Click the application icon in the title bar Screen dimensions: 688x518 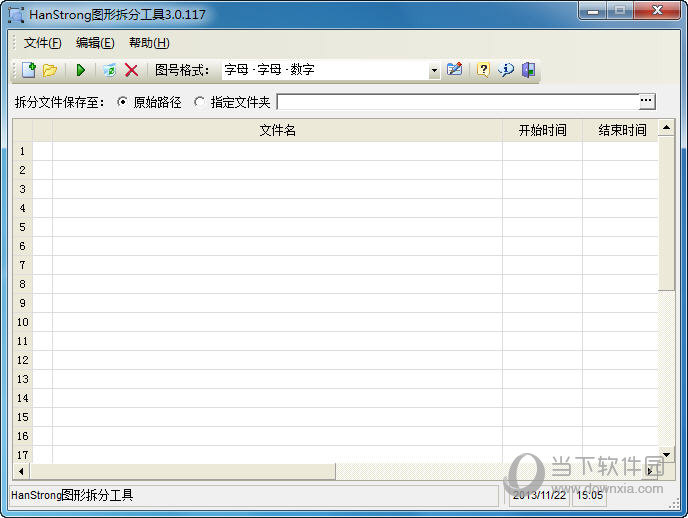pyautogui.click(x=16, y=15)
